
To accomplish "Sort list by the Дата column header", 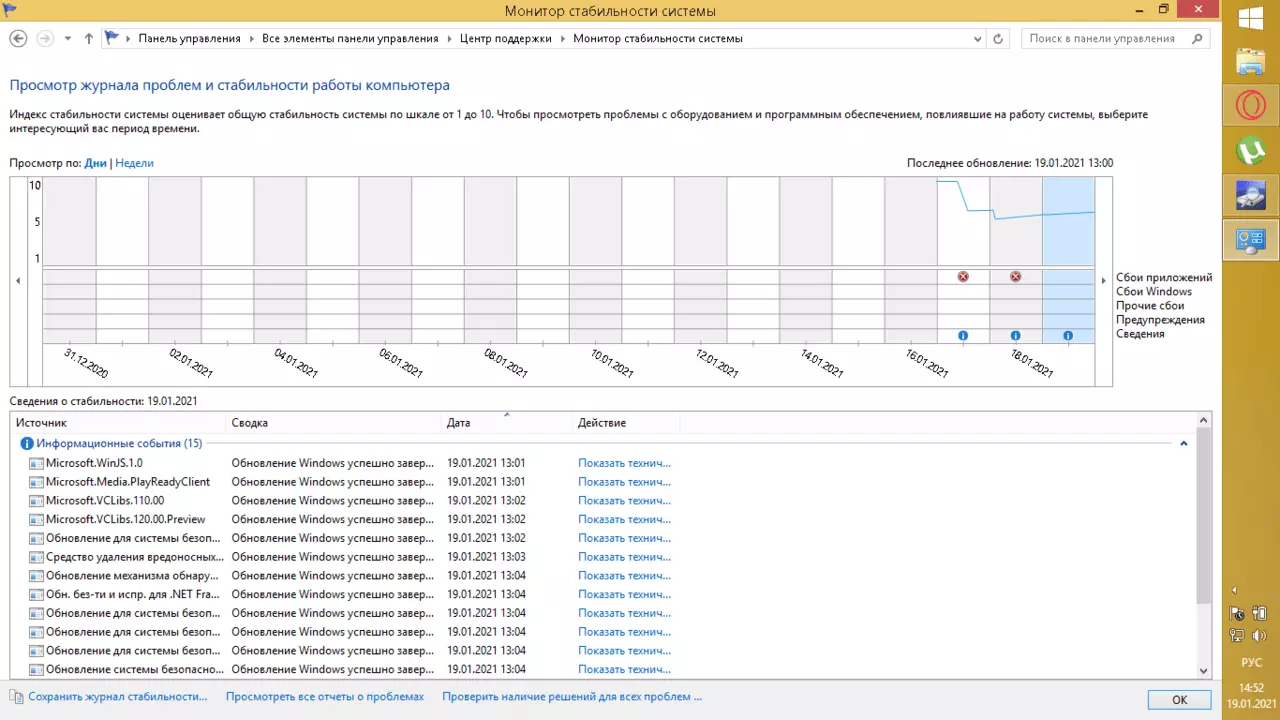I will tap(507, 423).
